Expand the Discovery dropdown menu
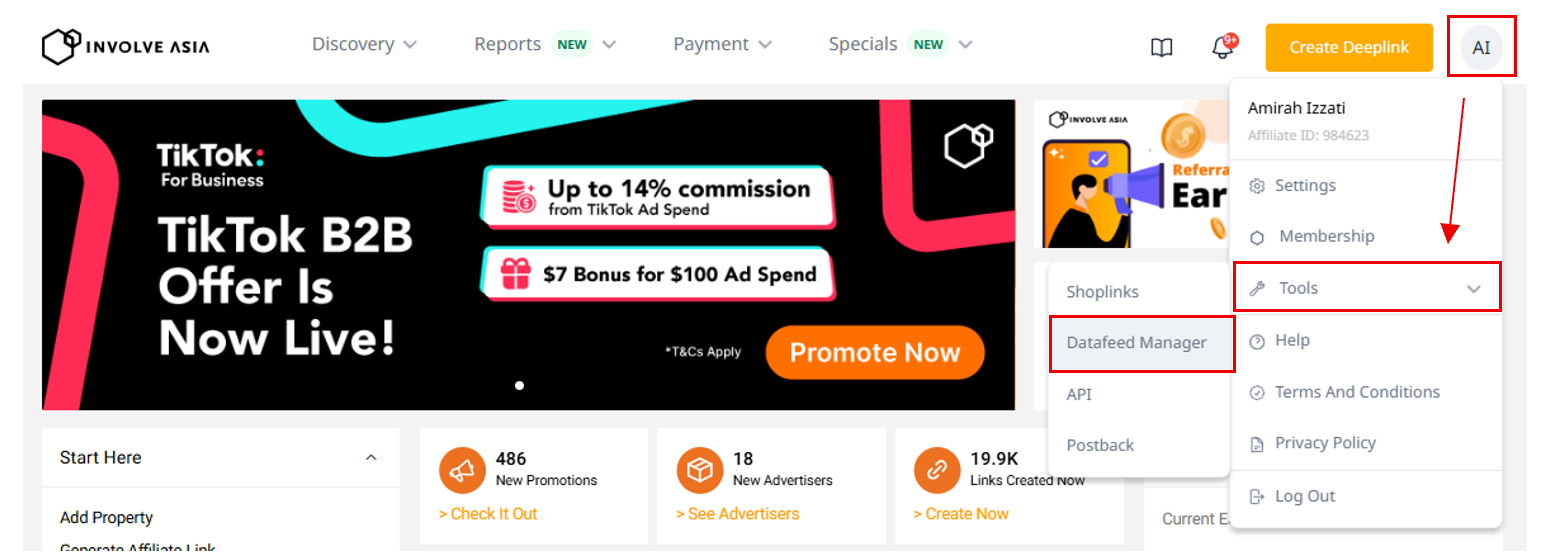The width and height of the screenshot is (1544, 559). (364, 45)
